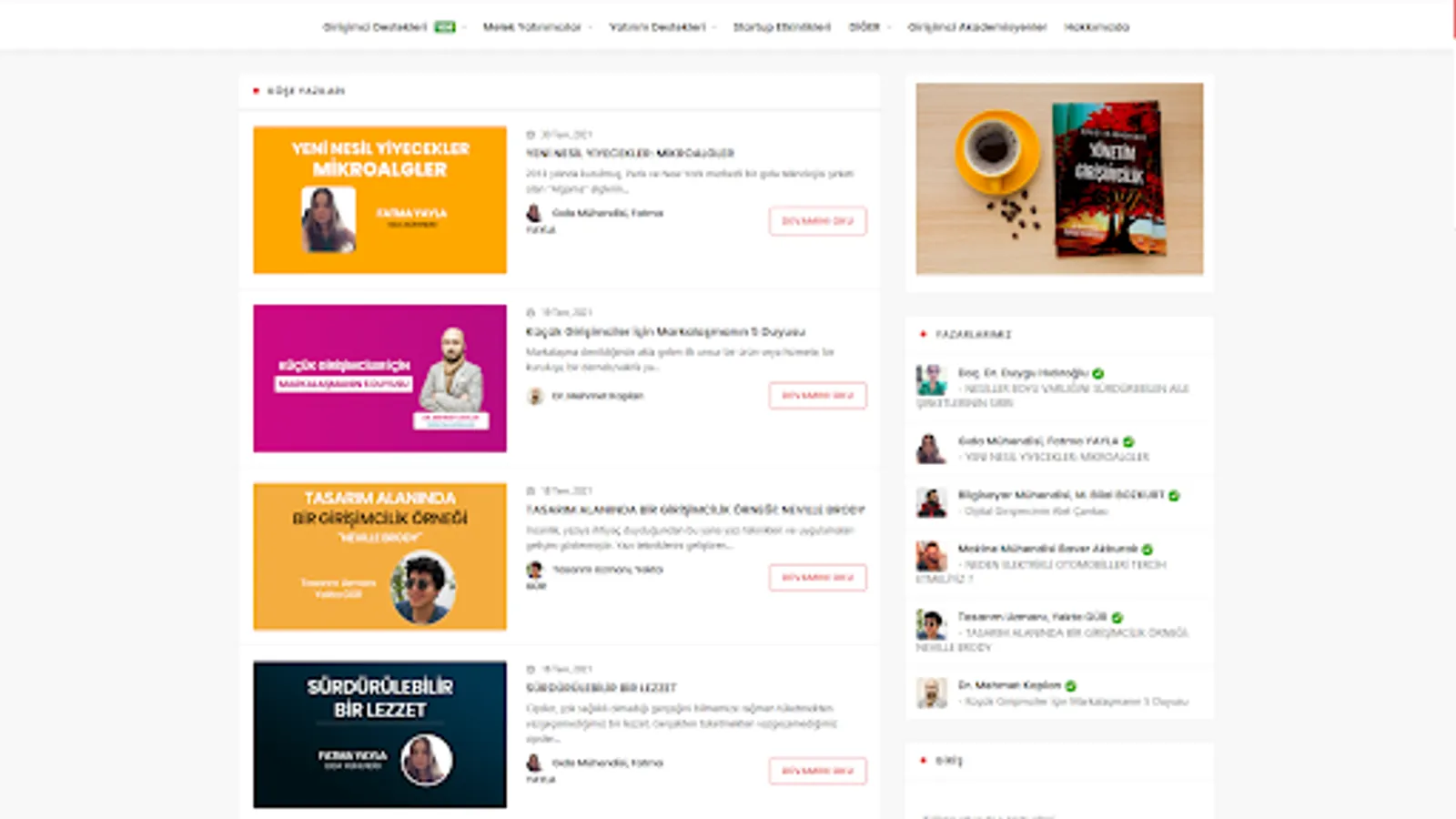Open M. Bilal BOZKURT's avatar in Yazarlarımız

[931, 502]
